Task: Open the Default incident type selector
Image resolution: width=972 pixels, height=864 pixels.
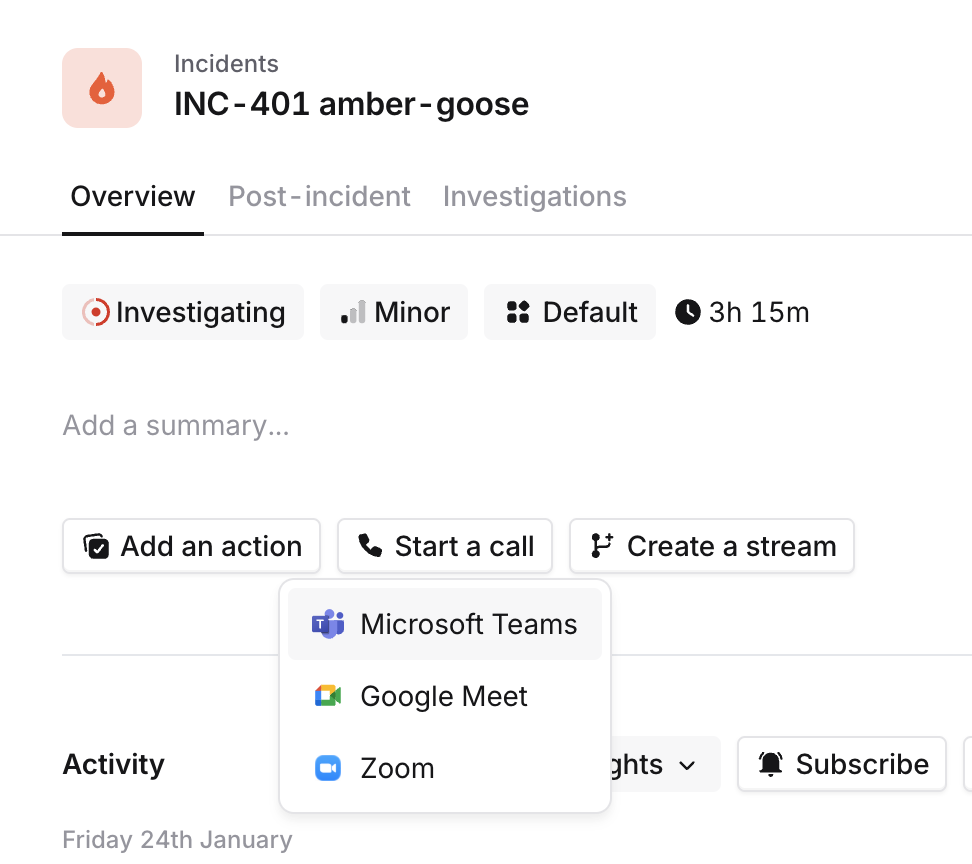Action: pyautogui.click(x=570, y=312)
